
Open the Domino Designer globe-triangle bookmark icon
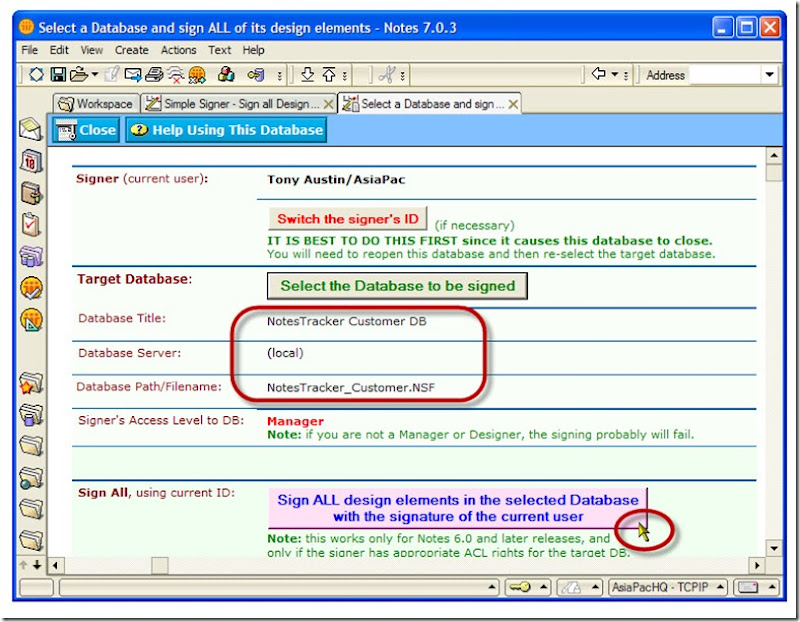pos(31,320)
